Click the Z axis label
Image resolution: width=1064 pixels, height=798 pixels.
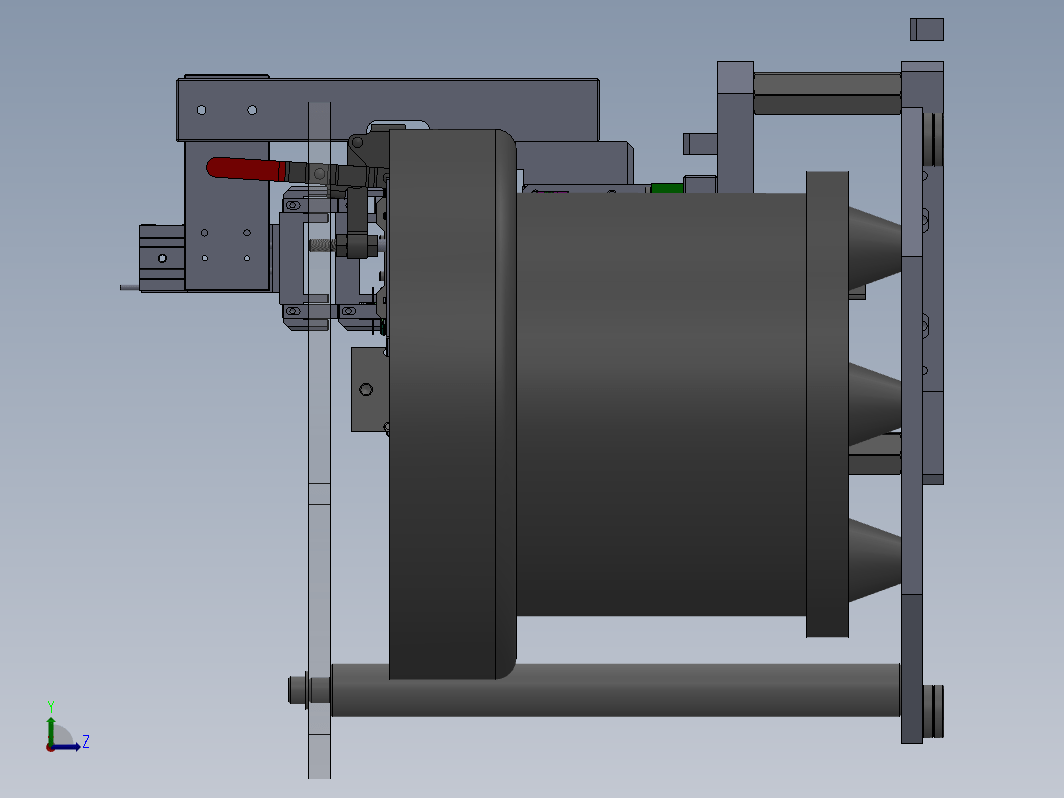(86, 741)
